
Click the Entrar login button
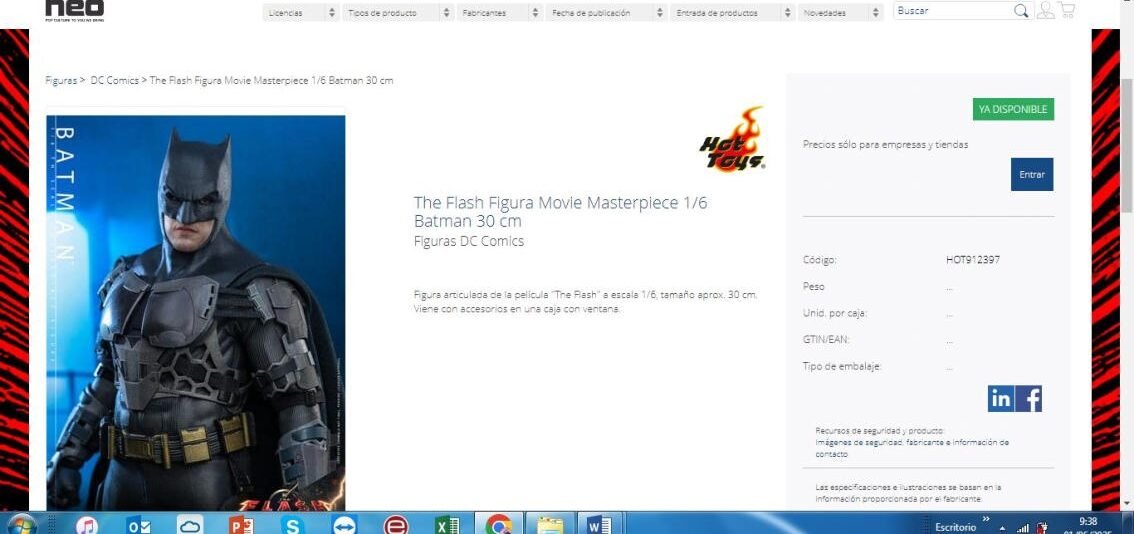click(x=1032, y=174)
